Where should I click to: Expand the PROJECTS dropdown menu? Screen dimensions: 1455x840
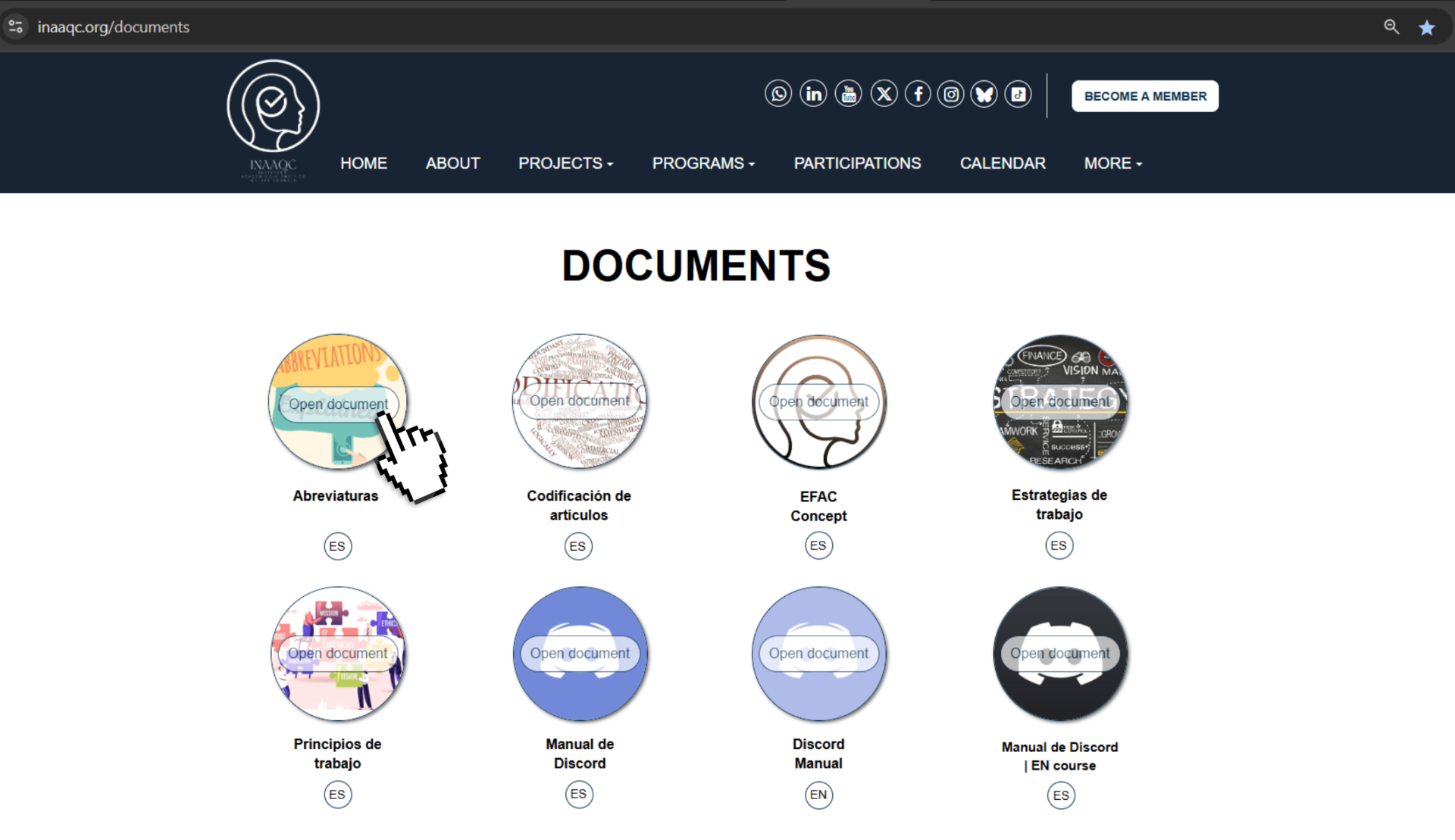pos(565,164)
